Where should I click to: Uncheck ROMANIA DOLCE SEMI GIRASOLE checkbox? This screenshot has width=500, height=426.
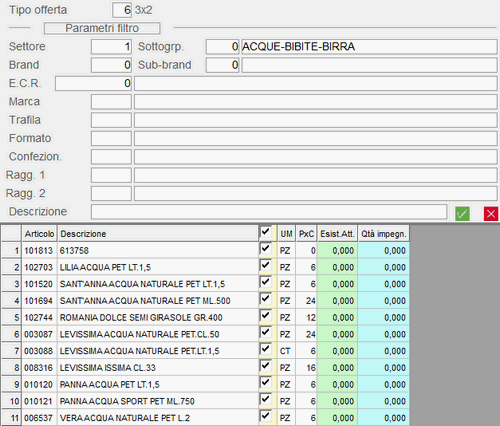point(266,316)
